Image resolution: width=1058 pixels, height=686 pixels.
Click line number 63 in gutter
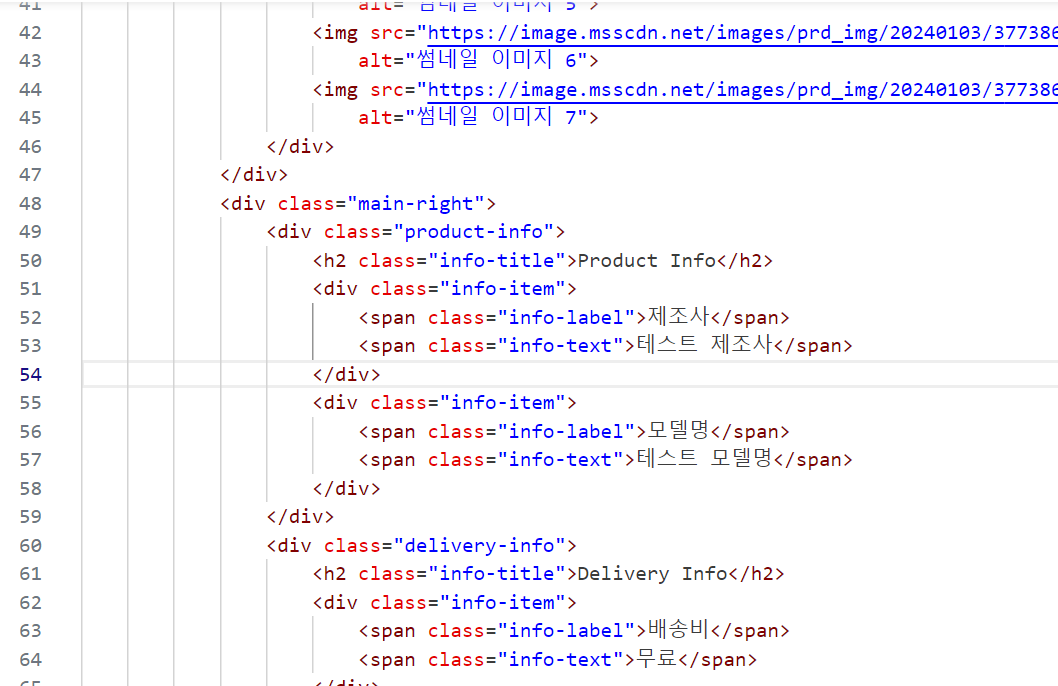click(30, 631)
